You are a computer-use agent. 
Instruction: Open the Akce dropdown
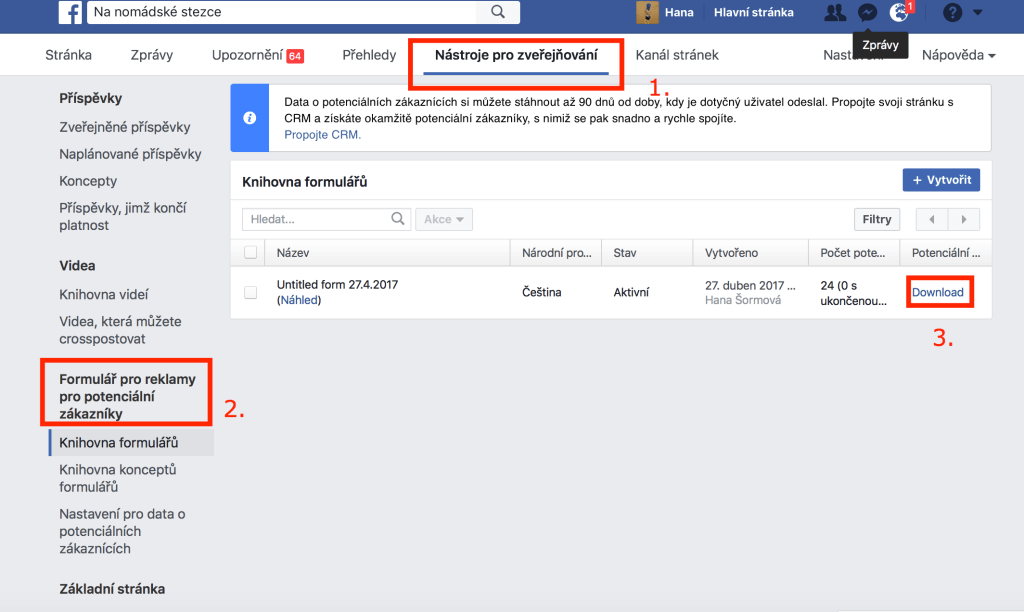click(x=443, y=218)
